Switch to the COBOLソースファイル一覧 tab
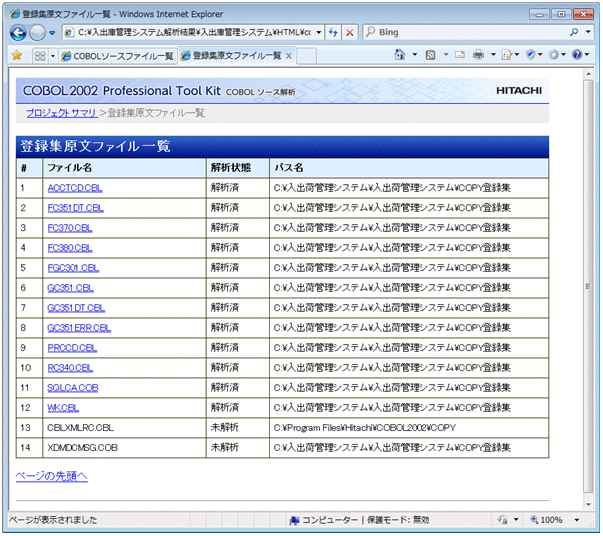Screen dimensions: 603x536 click(118, 56)
